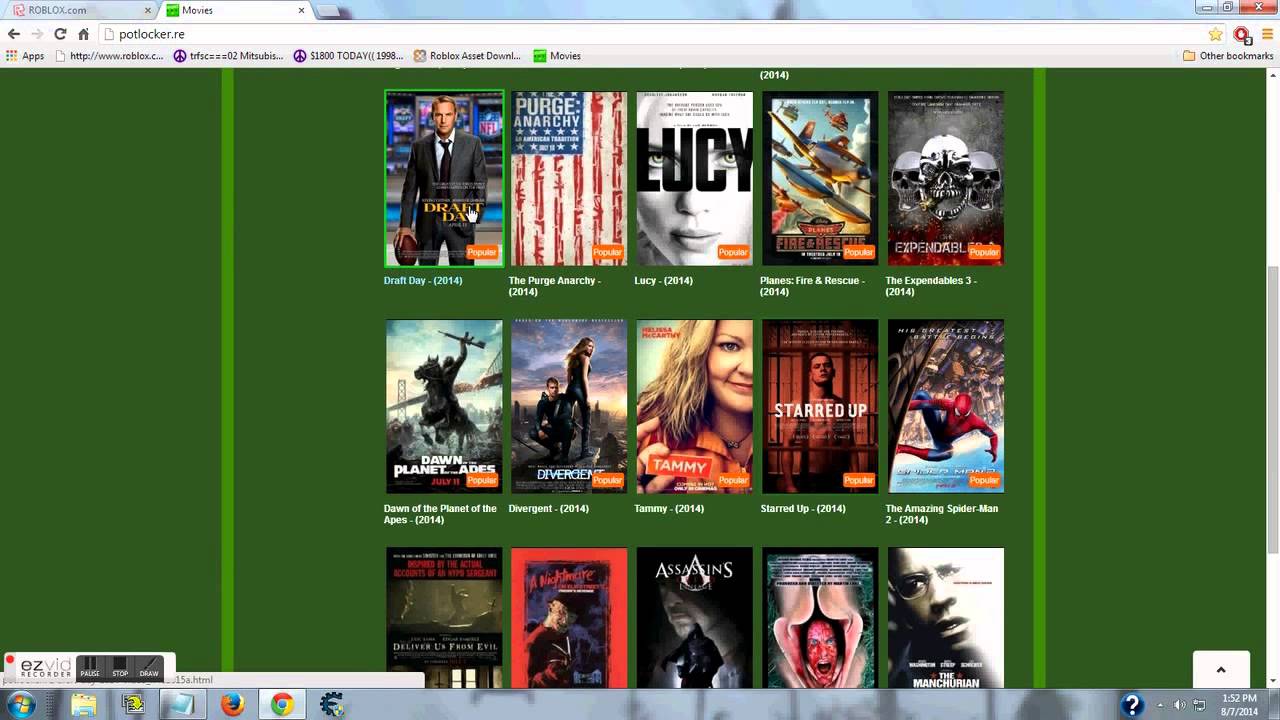Click the Lucy - (2014) title link
This screenshot has height=720, width=1280.
pos(663,281)
